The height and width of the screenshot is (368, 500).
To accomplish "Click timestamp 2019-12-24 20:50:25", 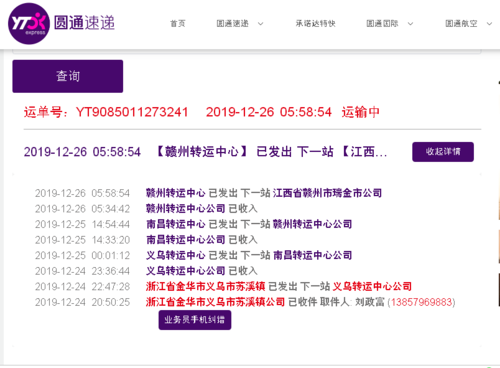I will click(x=82, y=302).
